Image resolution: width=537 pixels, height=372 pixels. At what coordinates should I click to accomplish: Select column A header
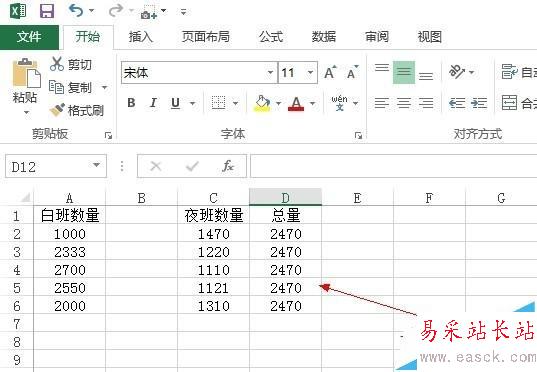(x=70, y=198)
